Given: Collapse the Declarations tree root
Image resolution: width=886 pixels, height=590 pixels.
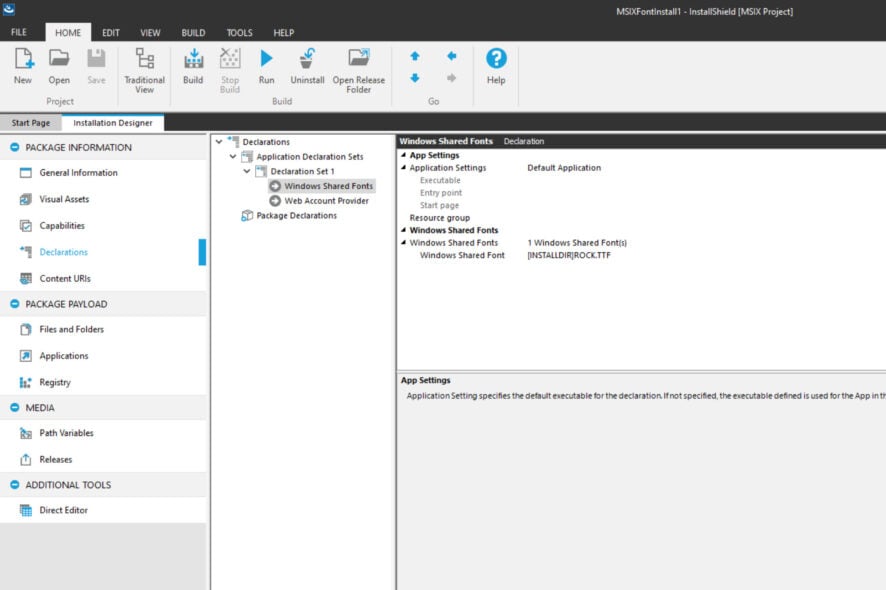Looking at the screenshot, I should 219,142.
